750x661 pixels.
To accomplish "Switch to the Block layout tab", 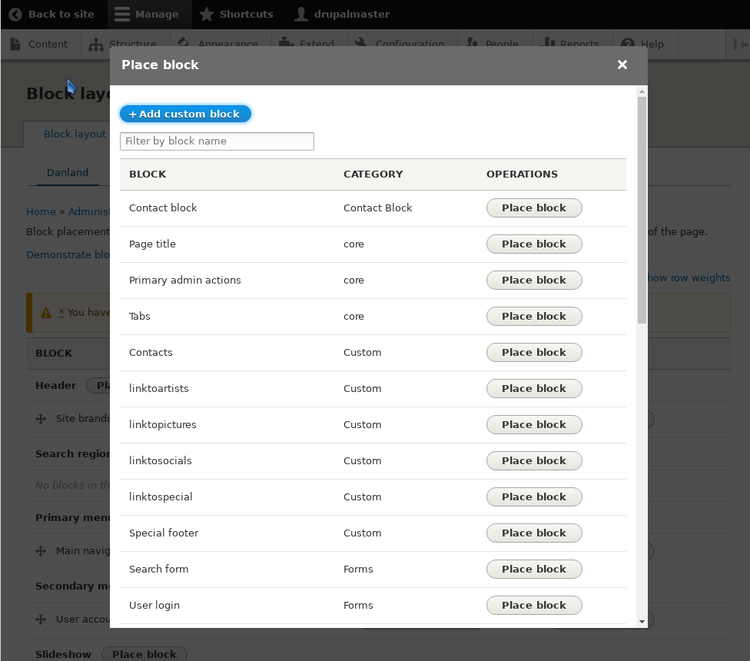I will [75, 134].
